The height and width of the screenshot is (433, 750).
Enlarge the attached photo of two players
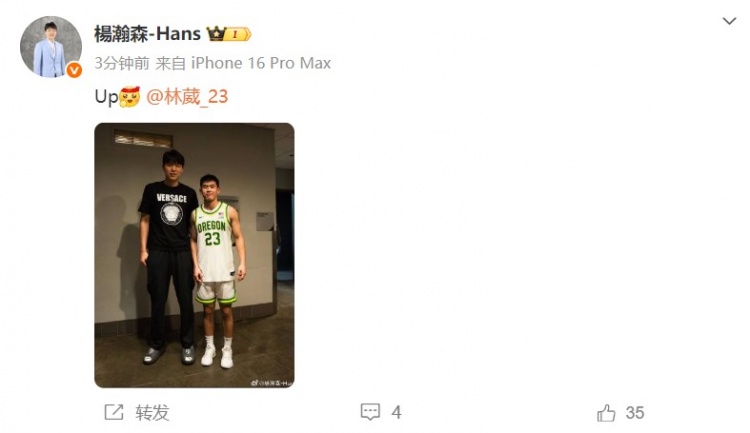pos(194,255)
